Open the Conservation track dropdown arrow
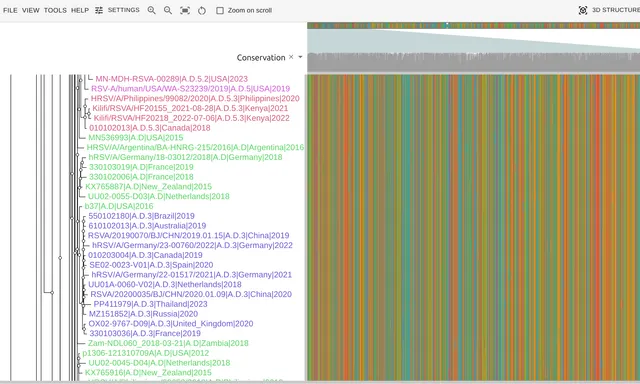Image resolution: width=640 pixels, height=384 pixels. (300, 57)
